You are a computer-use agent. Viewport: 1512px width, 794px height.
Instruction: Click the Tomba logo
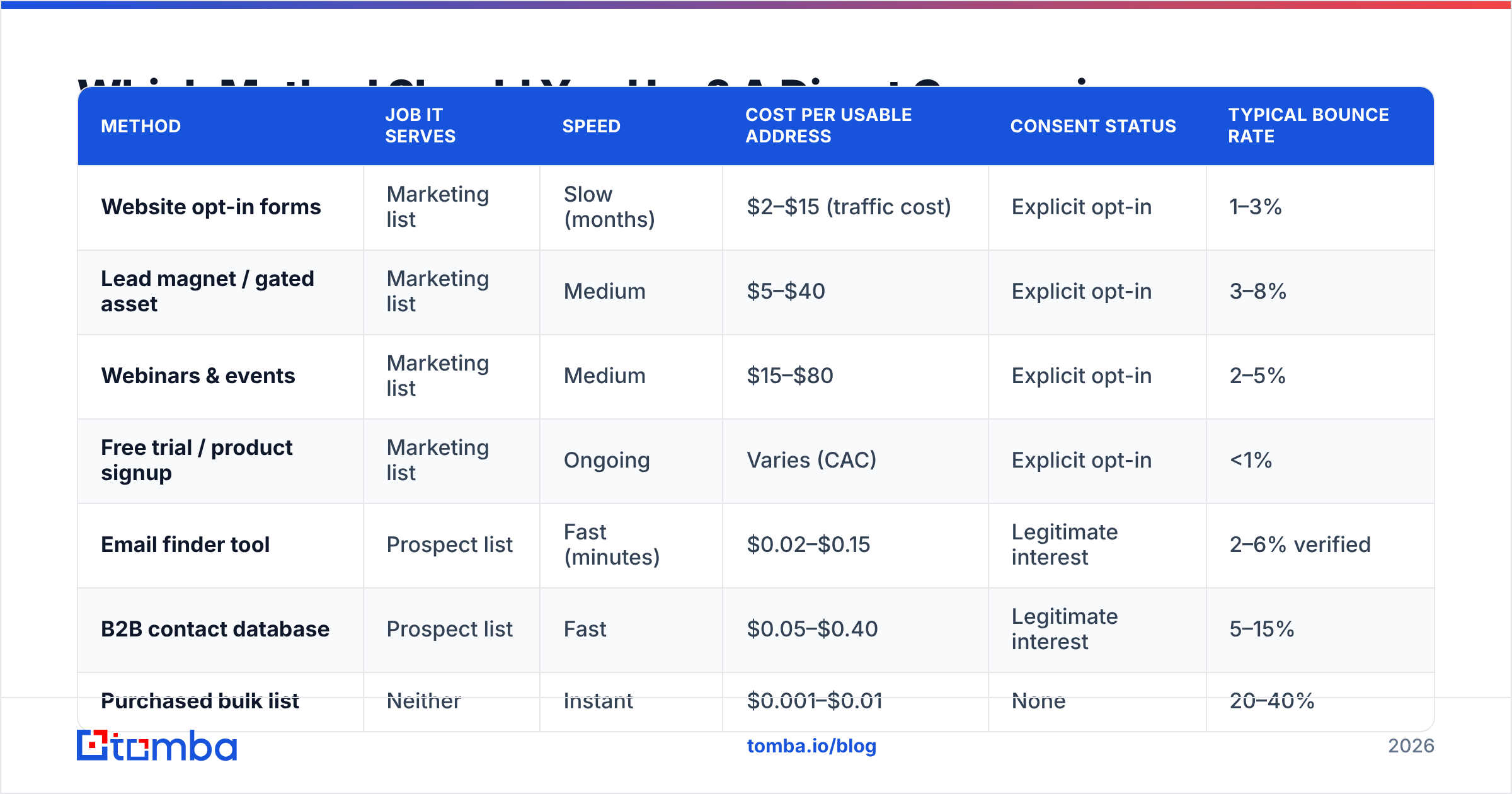(x=157, y=745)
